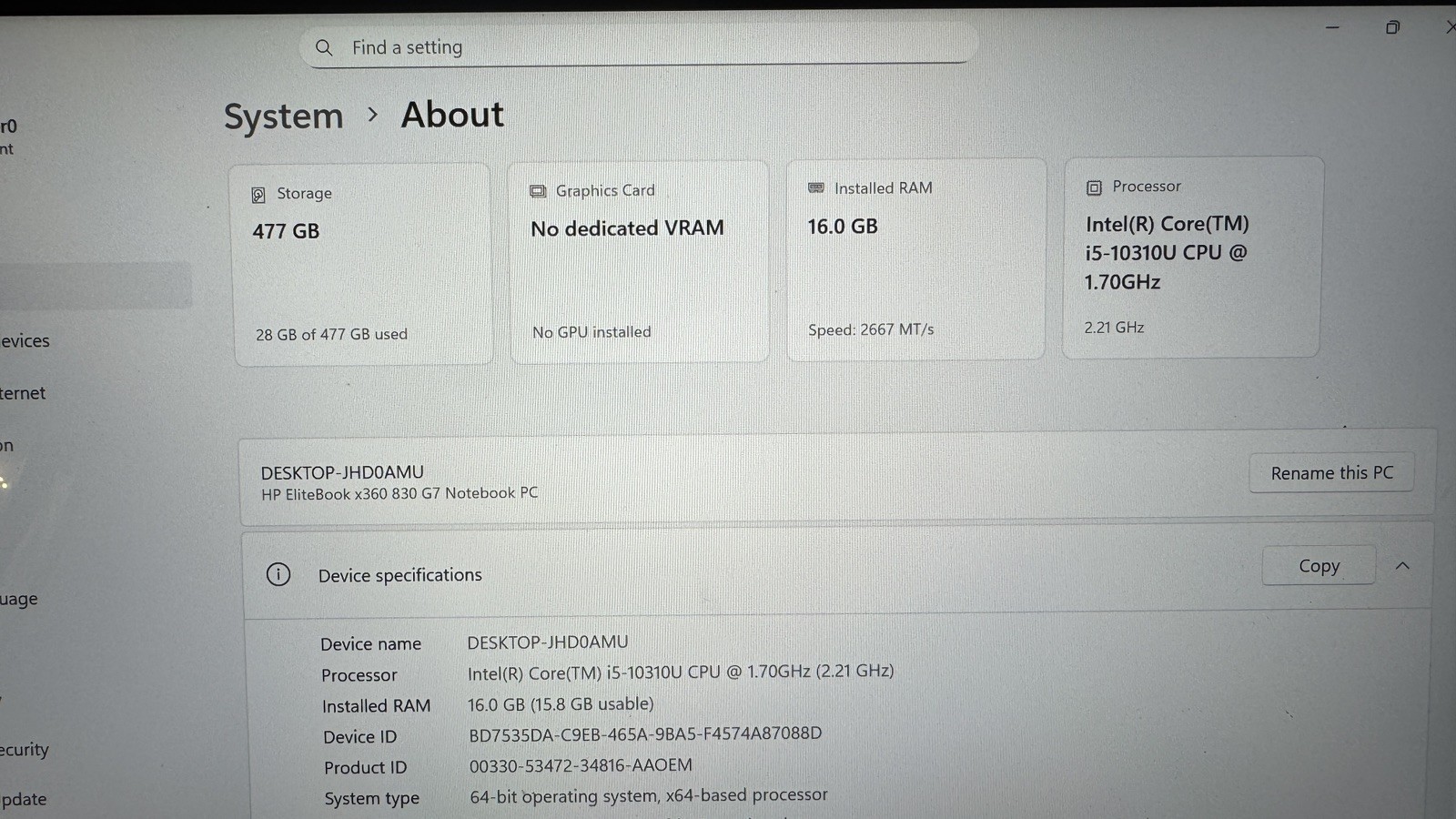Click the Device specifications info icon
Viewport: 1456px width, 819px height.
[278, 574]
